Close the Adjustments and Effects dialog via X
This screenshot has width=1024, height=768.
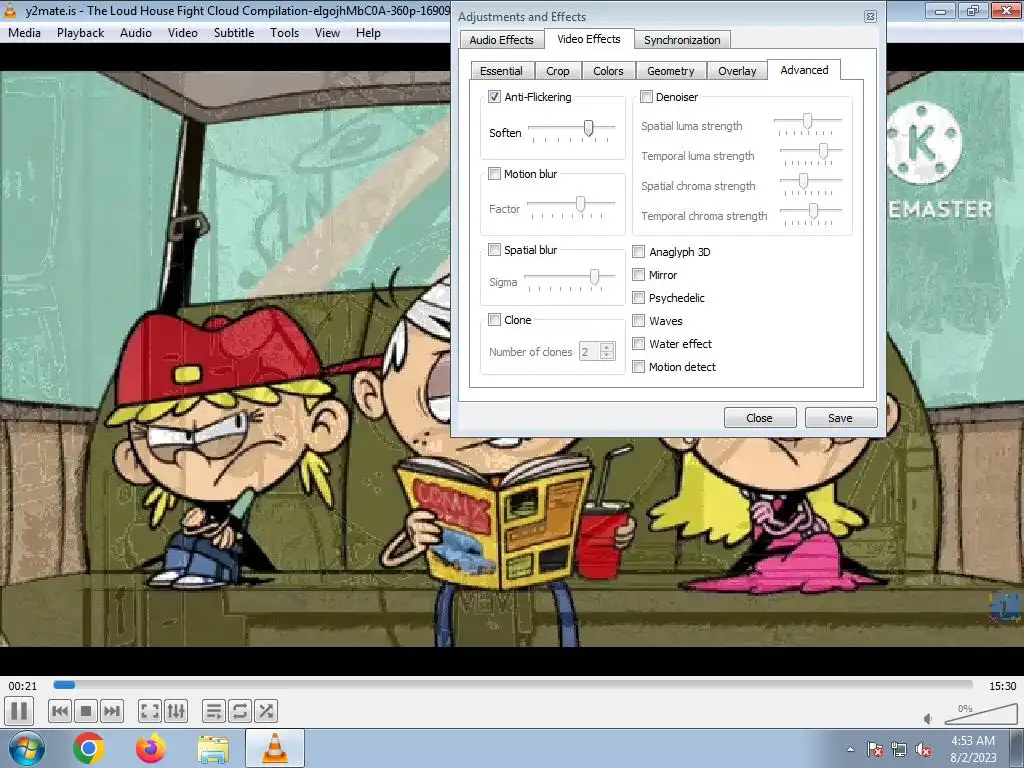(870, 16)
